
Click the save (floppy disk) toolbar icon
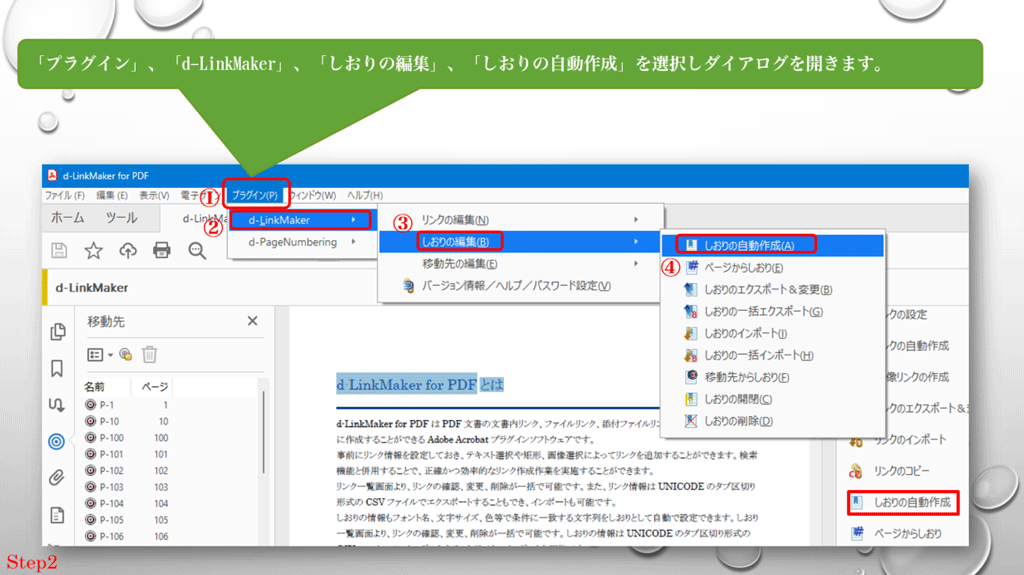tap(60, 250)
